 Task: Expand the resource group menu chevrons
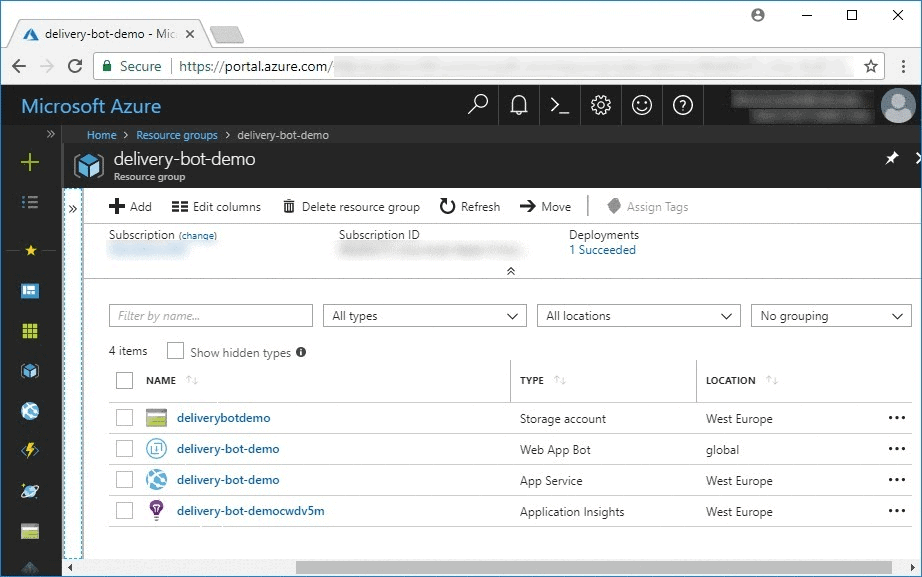point(73,208)
